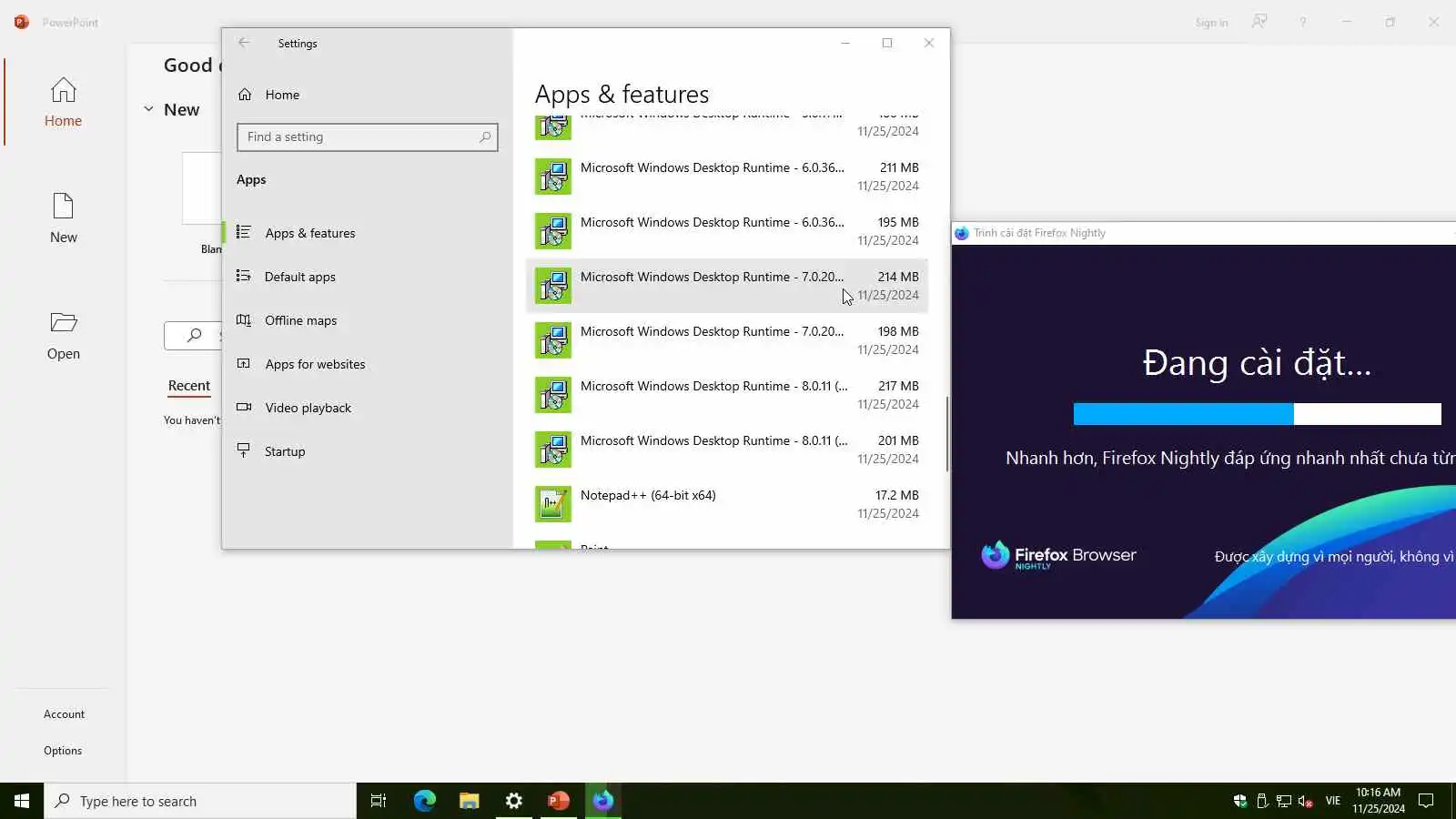1456x819 pixels.
Task: Select the 211 MB Desktop Runtime 6.0.36 icon
Action: pyautogui.click(x=553, y=177)
